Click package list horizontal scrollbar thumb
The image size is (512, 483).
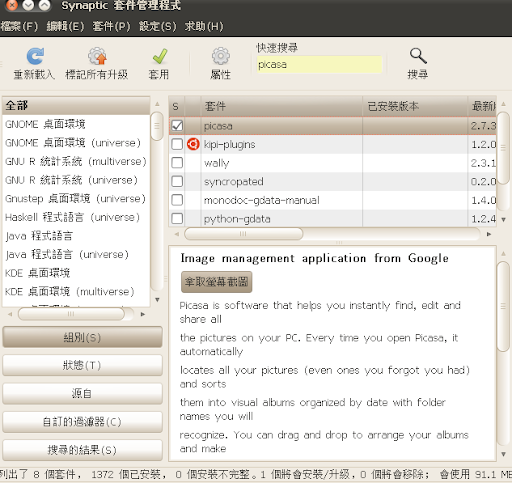coord(244,234)
